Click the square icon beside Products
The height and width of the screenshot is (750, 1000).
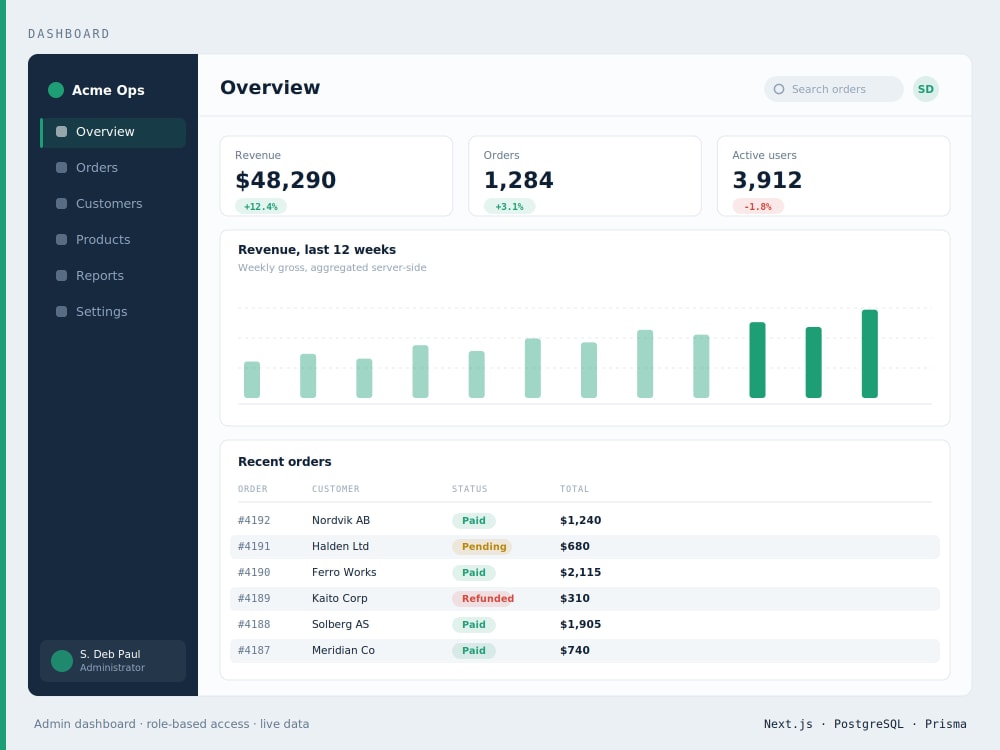click(61, 240)
